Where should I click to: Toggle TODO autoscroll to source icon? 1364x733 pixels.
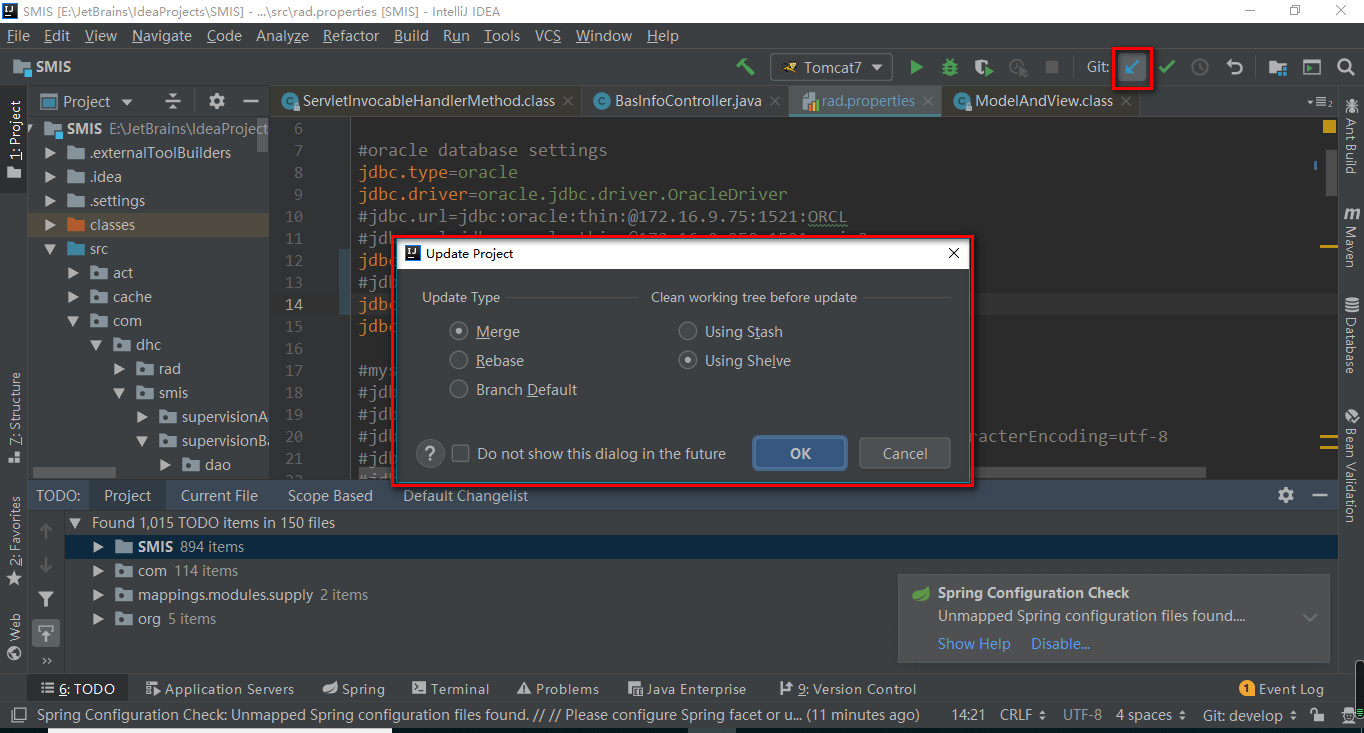(x=46, y=633)
